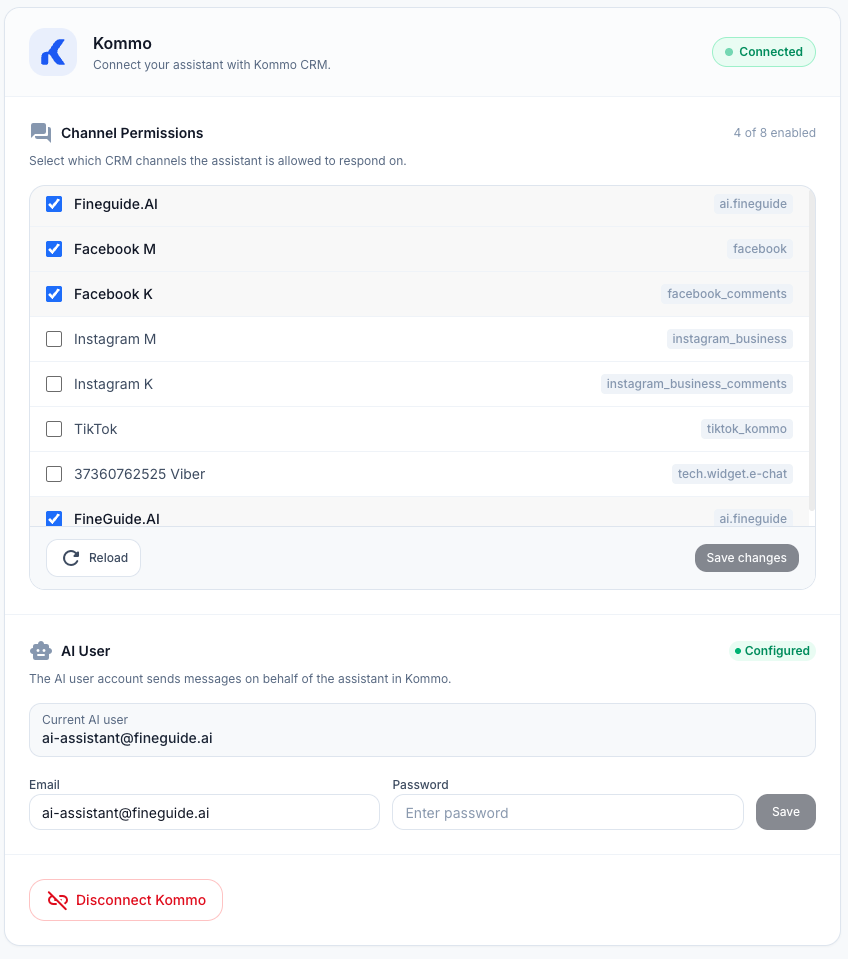This screenshot has height=959, width=848.
Task: Uncheck the Fineguide.AI channel checkbox
Action: [x=54, y=204]
